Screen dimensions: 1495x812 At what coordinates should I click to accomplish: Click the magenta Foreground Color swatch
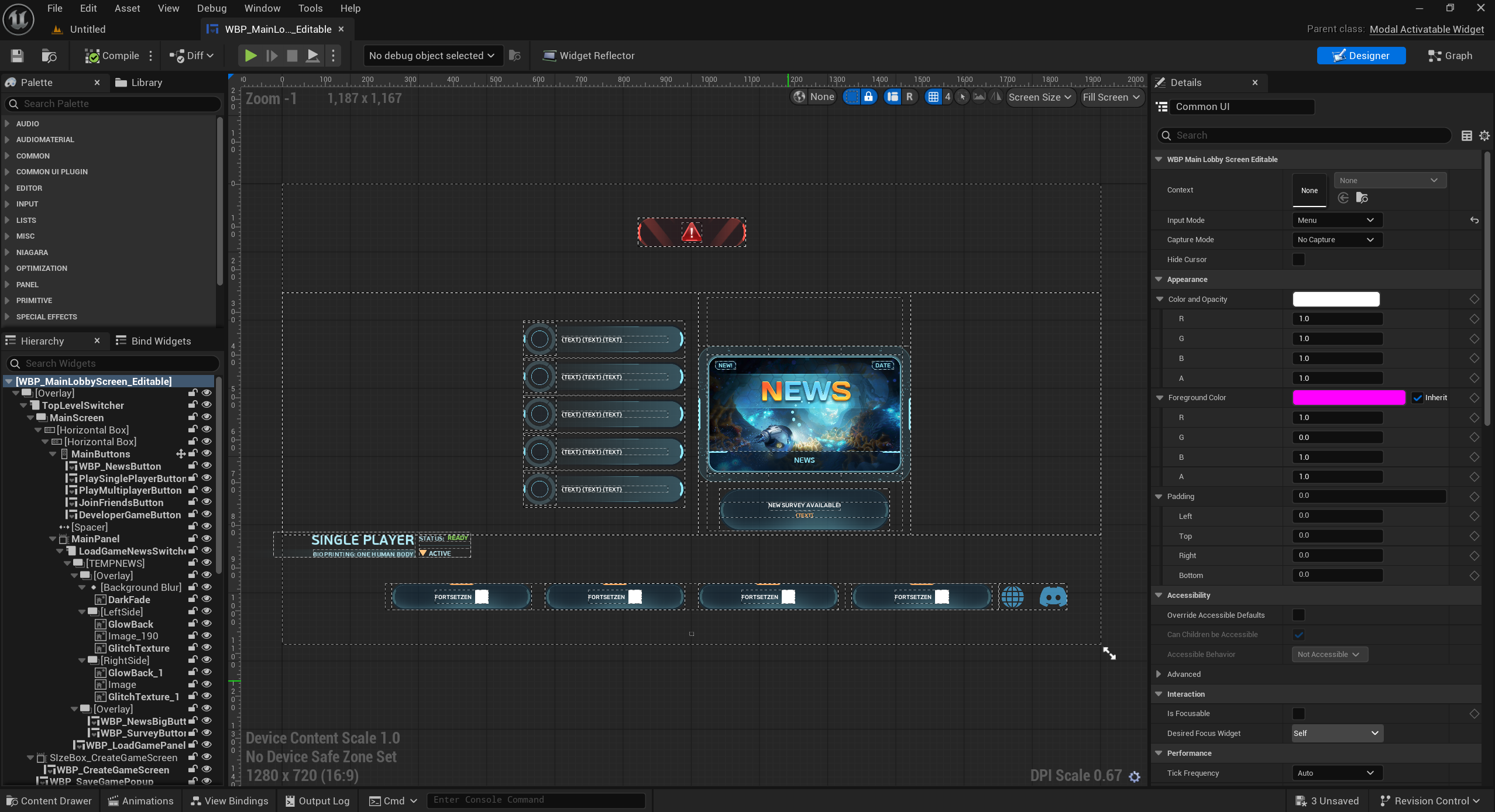(1349, 398)
